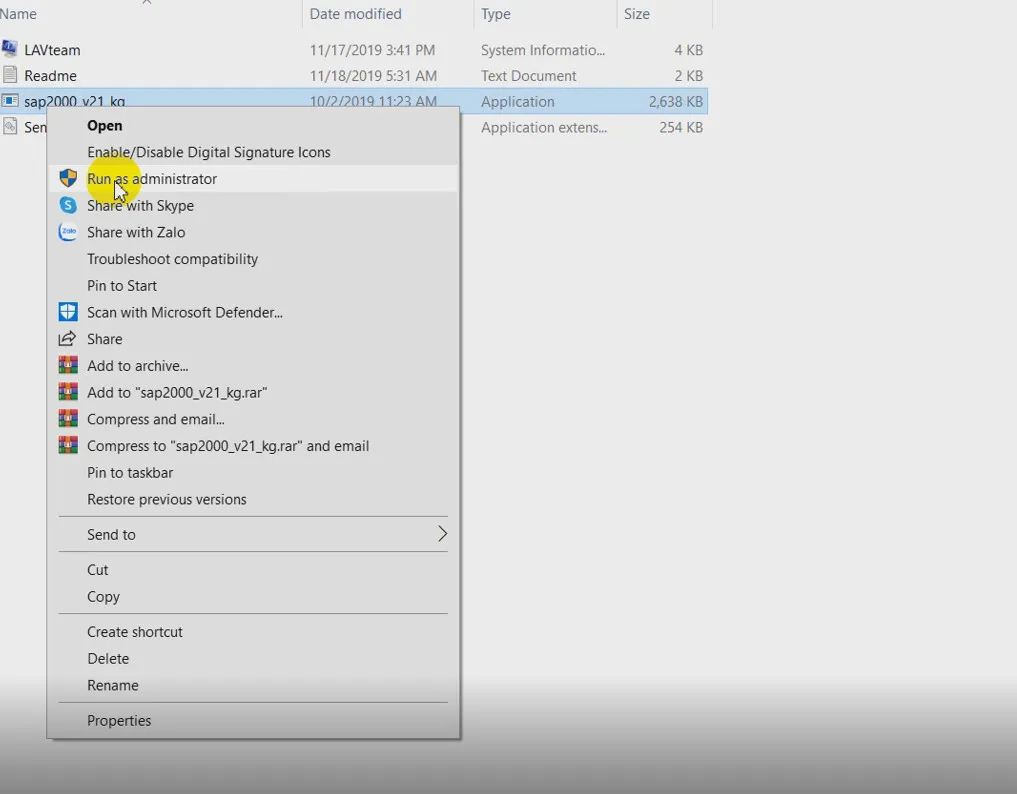Click the sap2000_v21_kg application icon
The image size is (1017, 794).
click(x=13, y=101)
